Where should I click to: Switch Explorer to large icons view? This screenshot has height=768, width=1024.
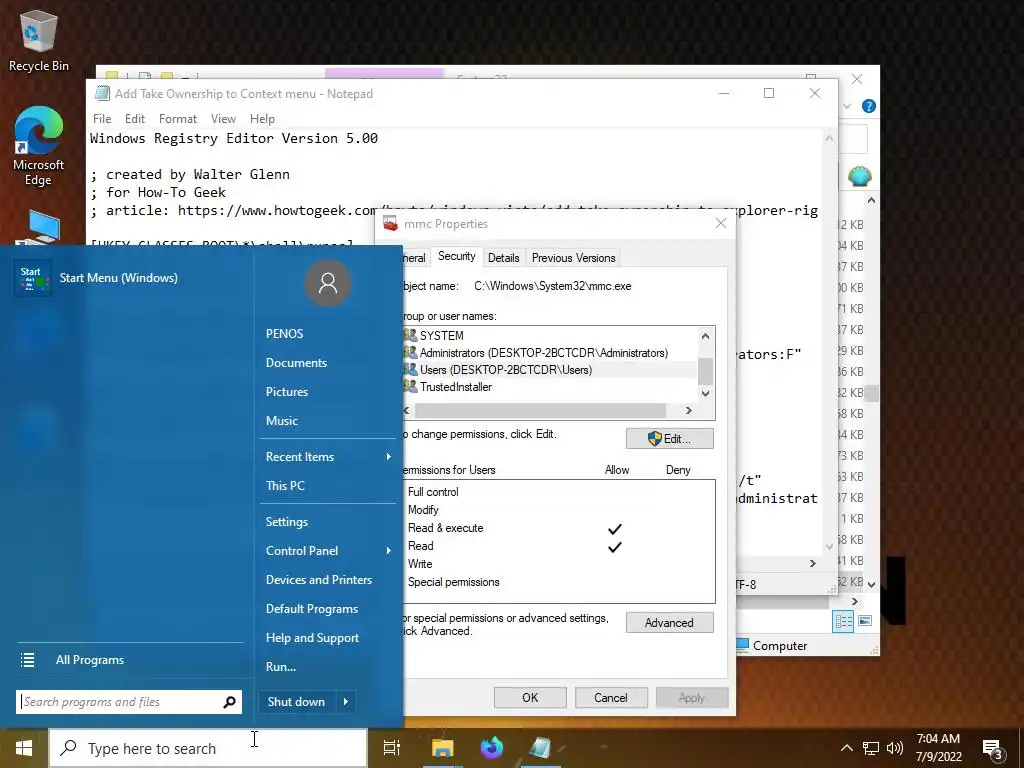coord(865,621)
